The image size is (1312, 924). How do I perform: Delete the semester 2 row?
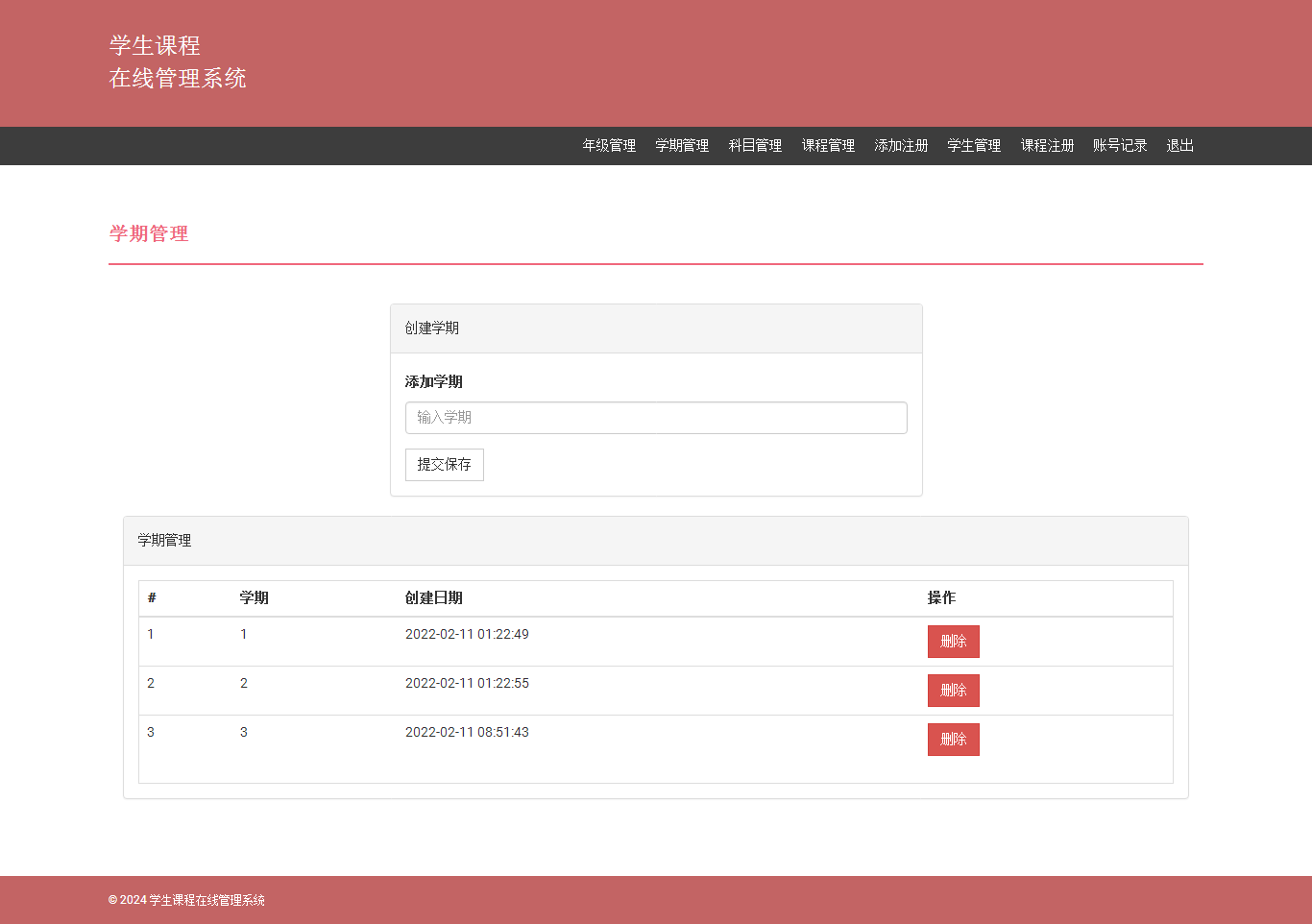(x=953, y=691)
